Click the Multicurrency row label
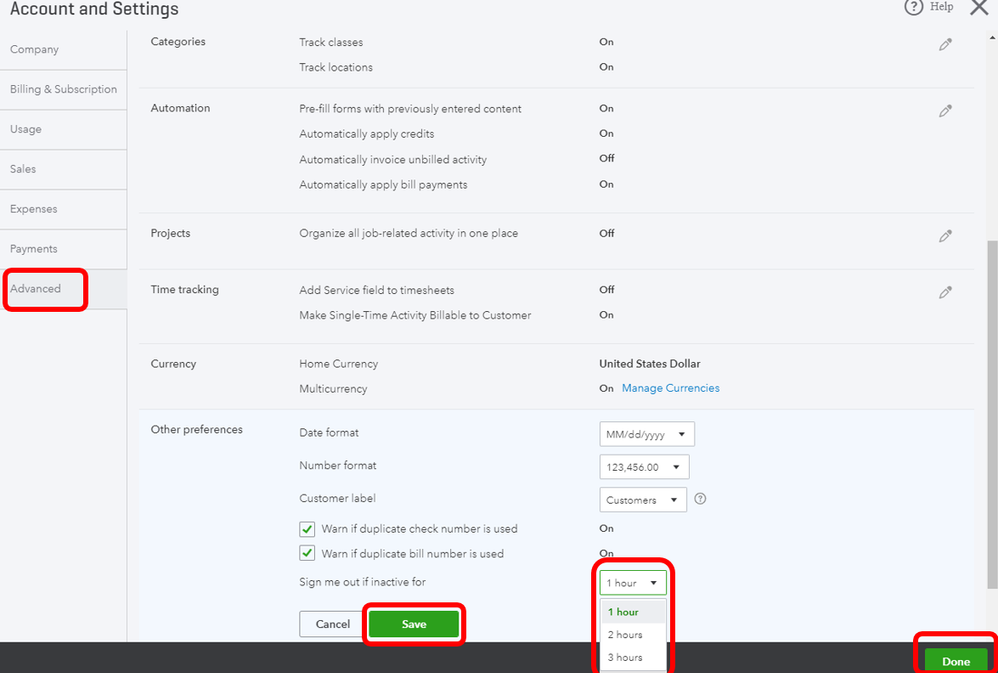This screenshot has width=998, height=673. 333,388
